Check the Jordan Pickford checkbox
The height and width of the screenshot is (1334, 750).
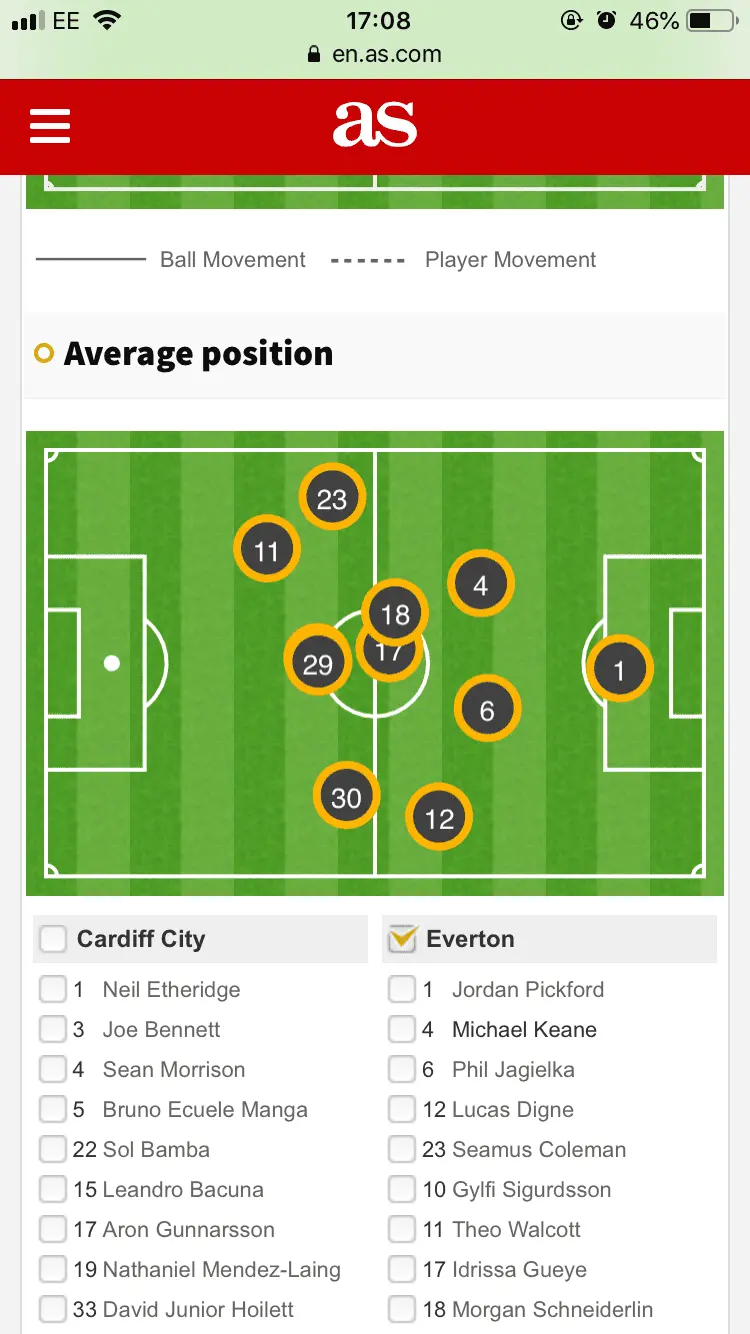click(x=402, y=990)
